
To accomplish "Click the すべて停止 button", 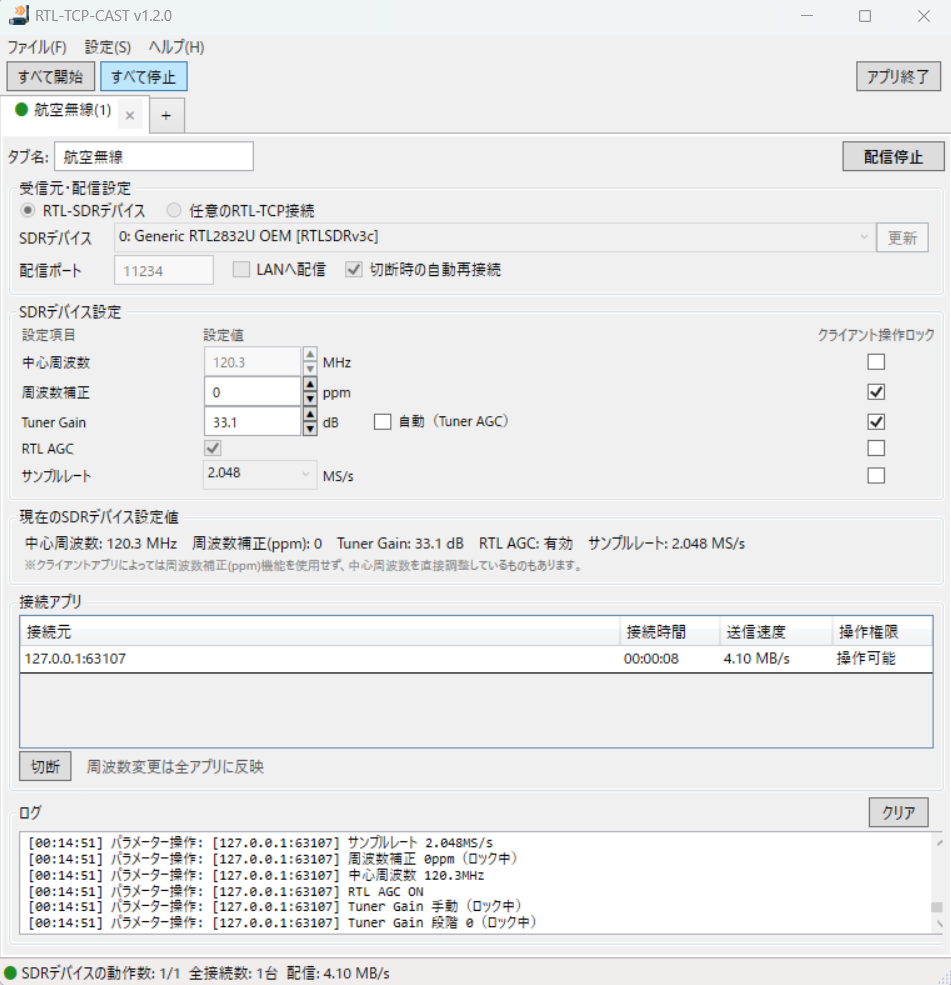I will tap(143, 77).
